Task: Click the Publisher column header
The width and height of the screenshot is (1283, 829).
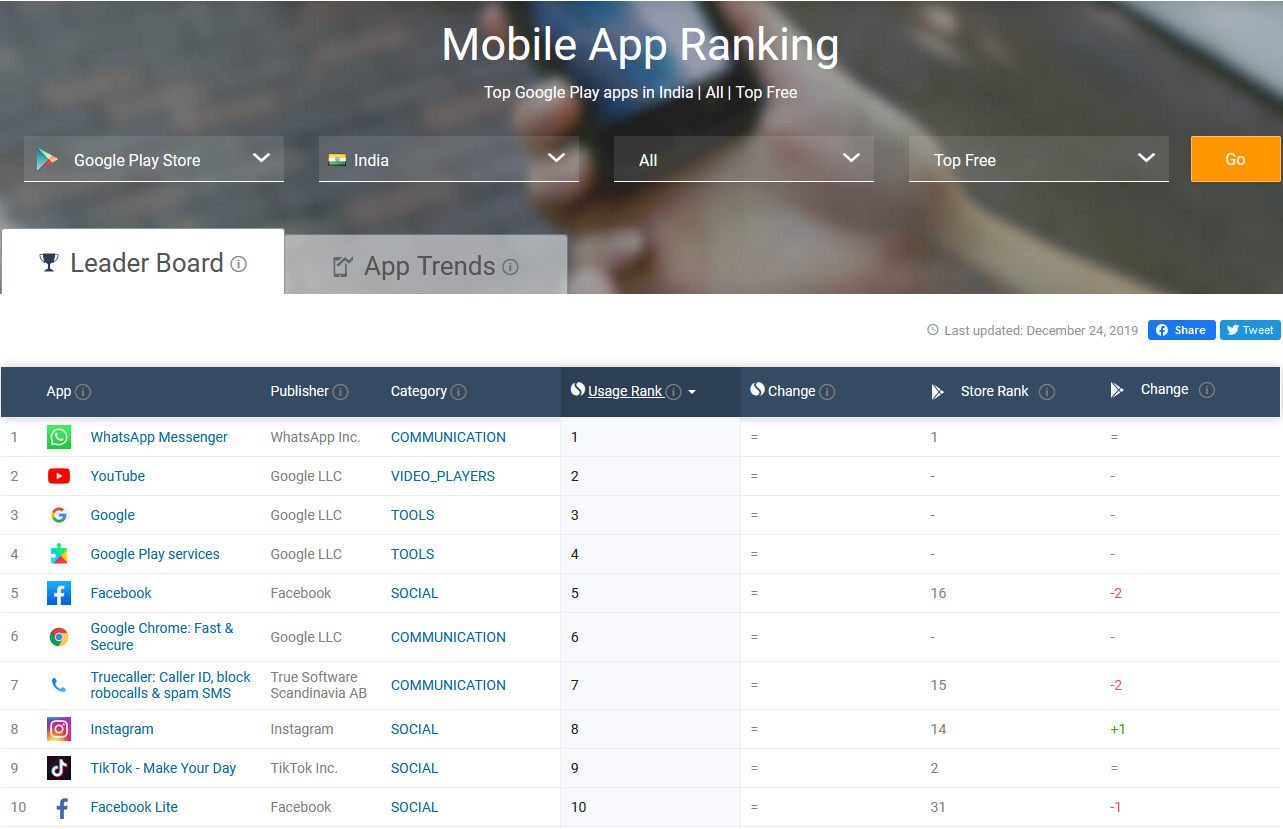Action: [300, 391]
